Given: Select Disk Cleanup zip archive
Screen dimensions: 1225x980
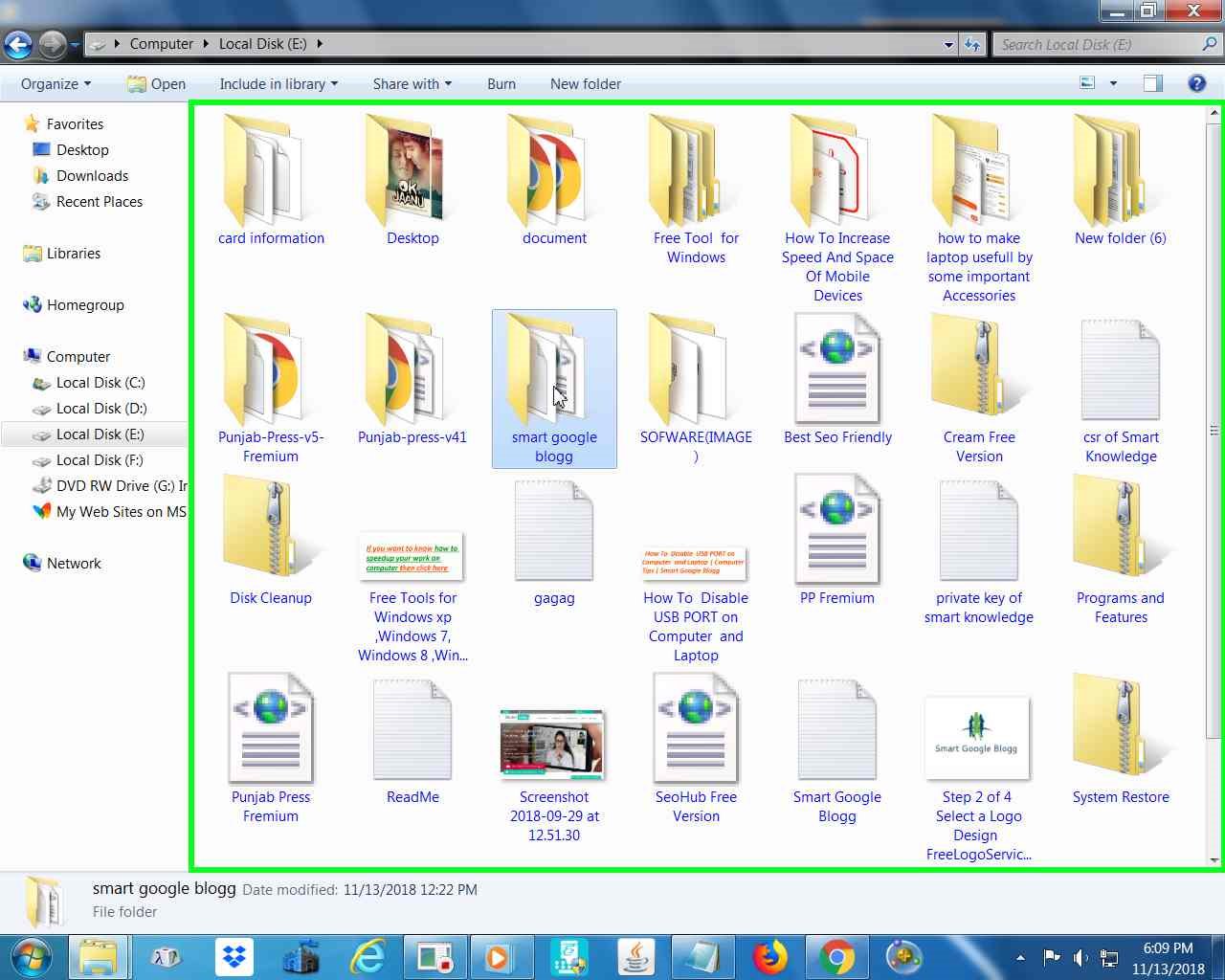Looking at the screenshot, I should click(271, 540).
